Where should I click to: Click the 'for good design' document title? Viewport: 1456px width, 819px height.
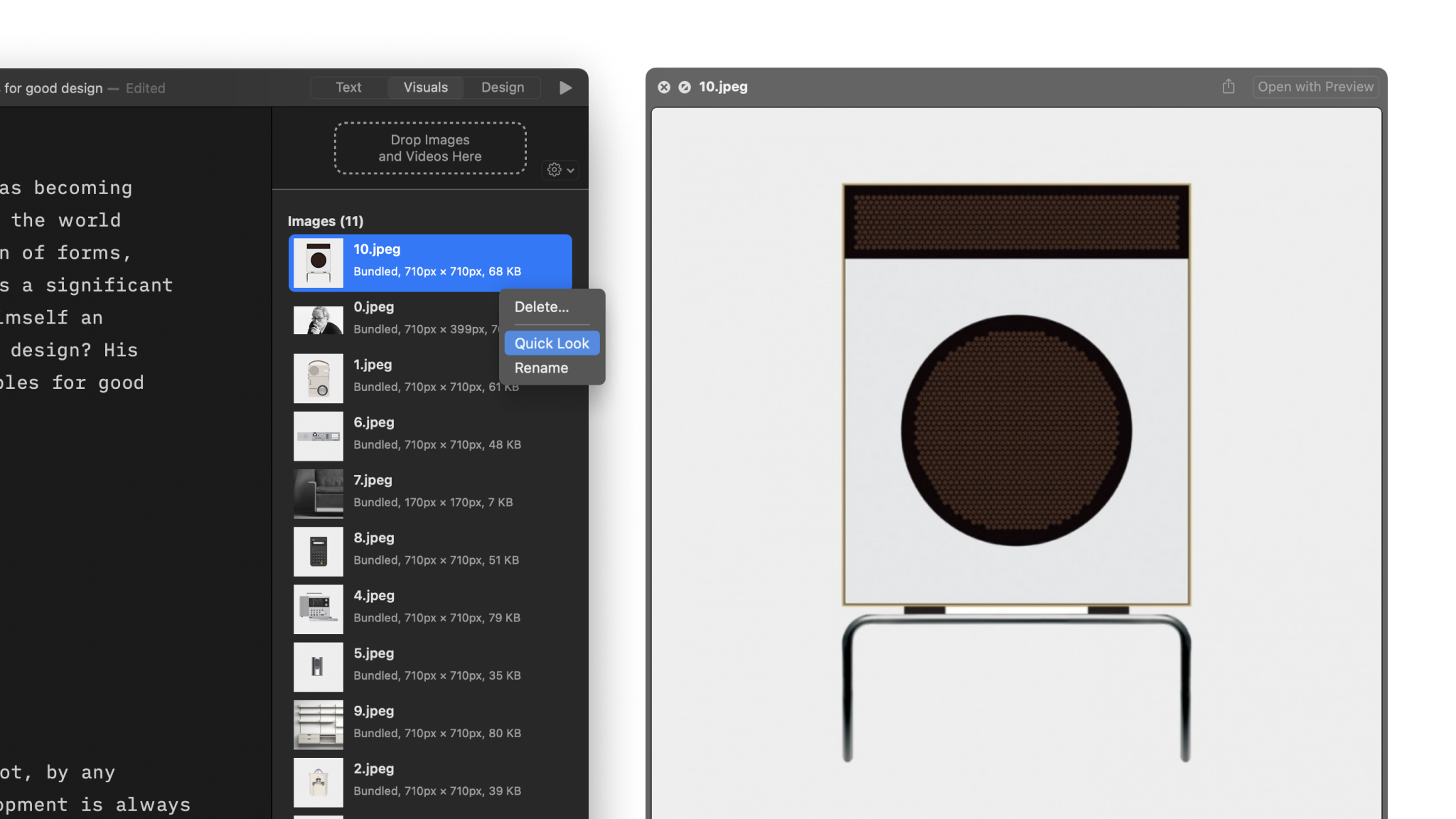(53, 88)
